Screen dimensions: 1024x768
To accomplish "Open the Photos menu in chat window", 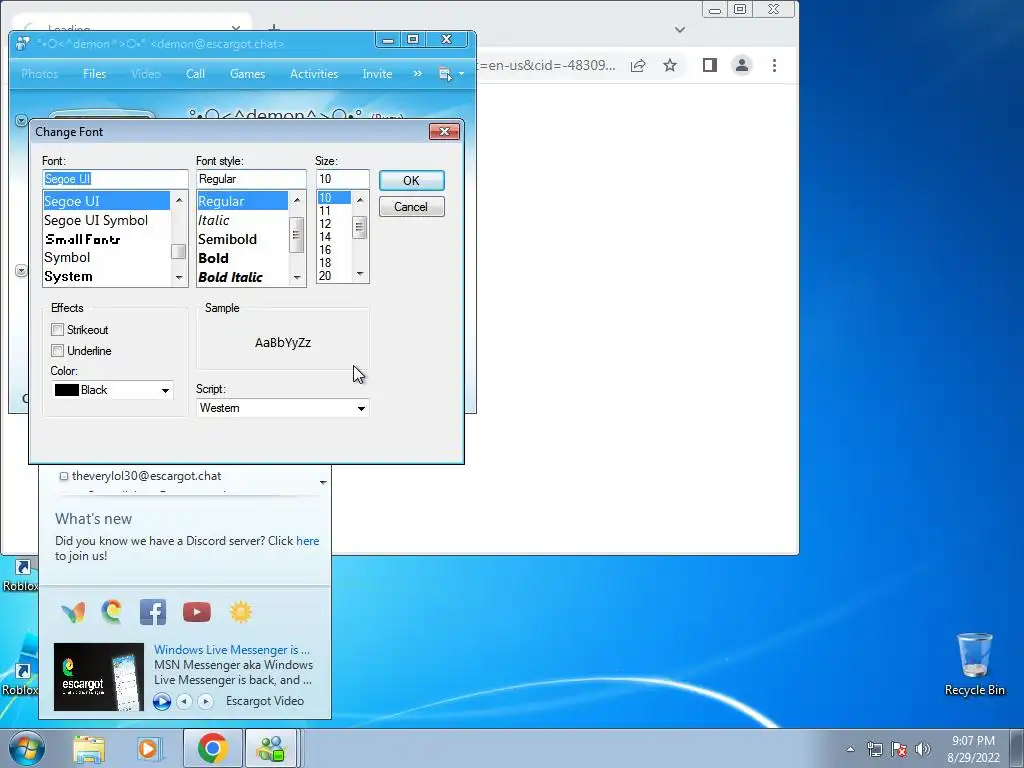I will (40, 74).
